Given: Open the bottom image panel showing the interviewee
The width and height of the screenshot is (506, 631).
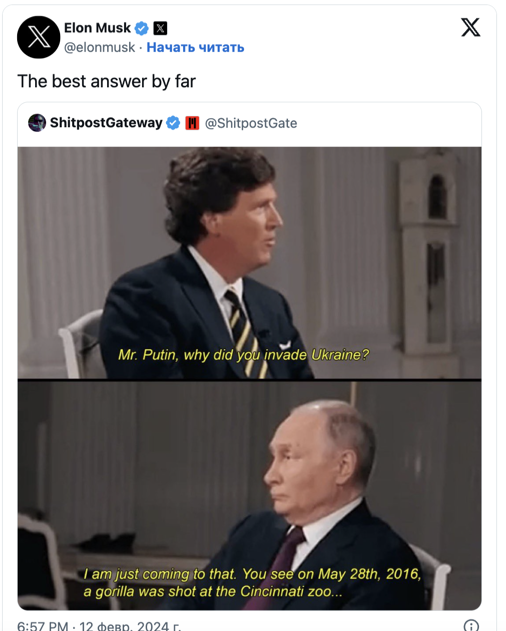Looking at the screenshot, I should (x=249, y=496).
